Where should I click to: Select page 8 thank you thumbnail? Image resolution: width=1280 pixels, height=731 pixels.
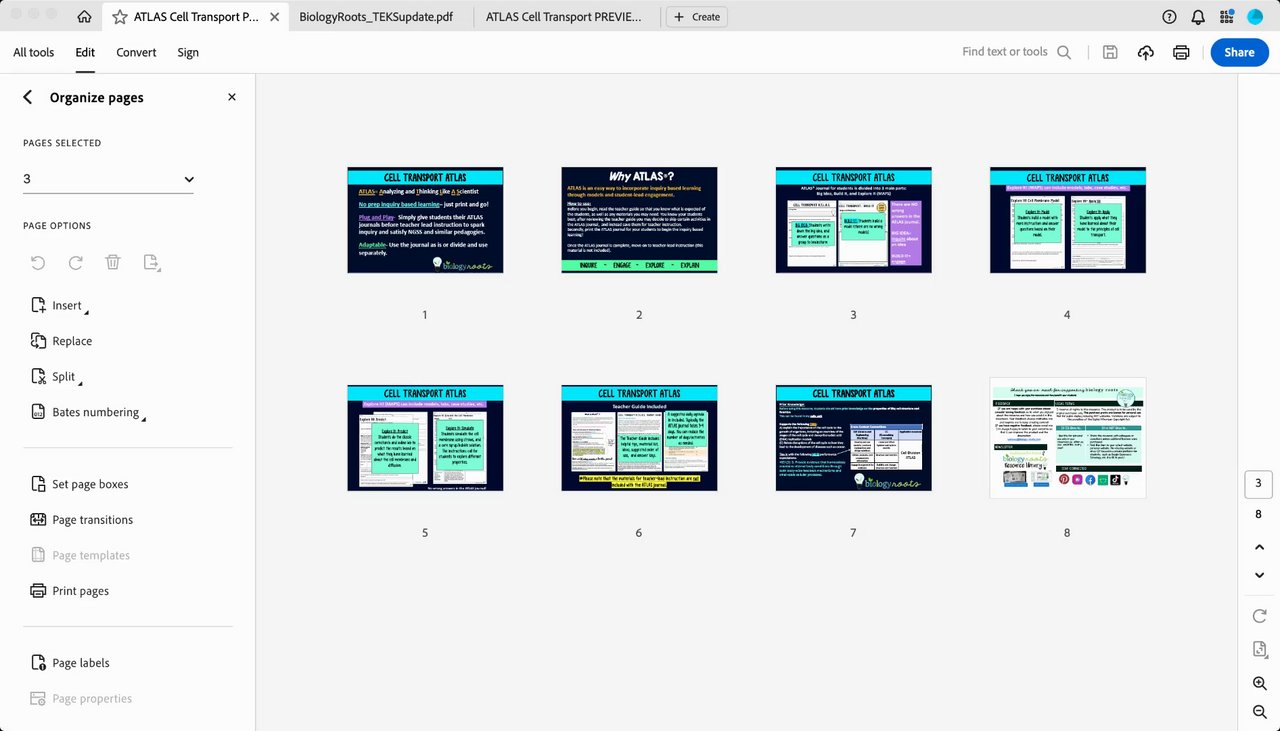coord(1067,438)
